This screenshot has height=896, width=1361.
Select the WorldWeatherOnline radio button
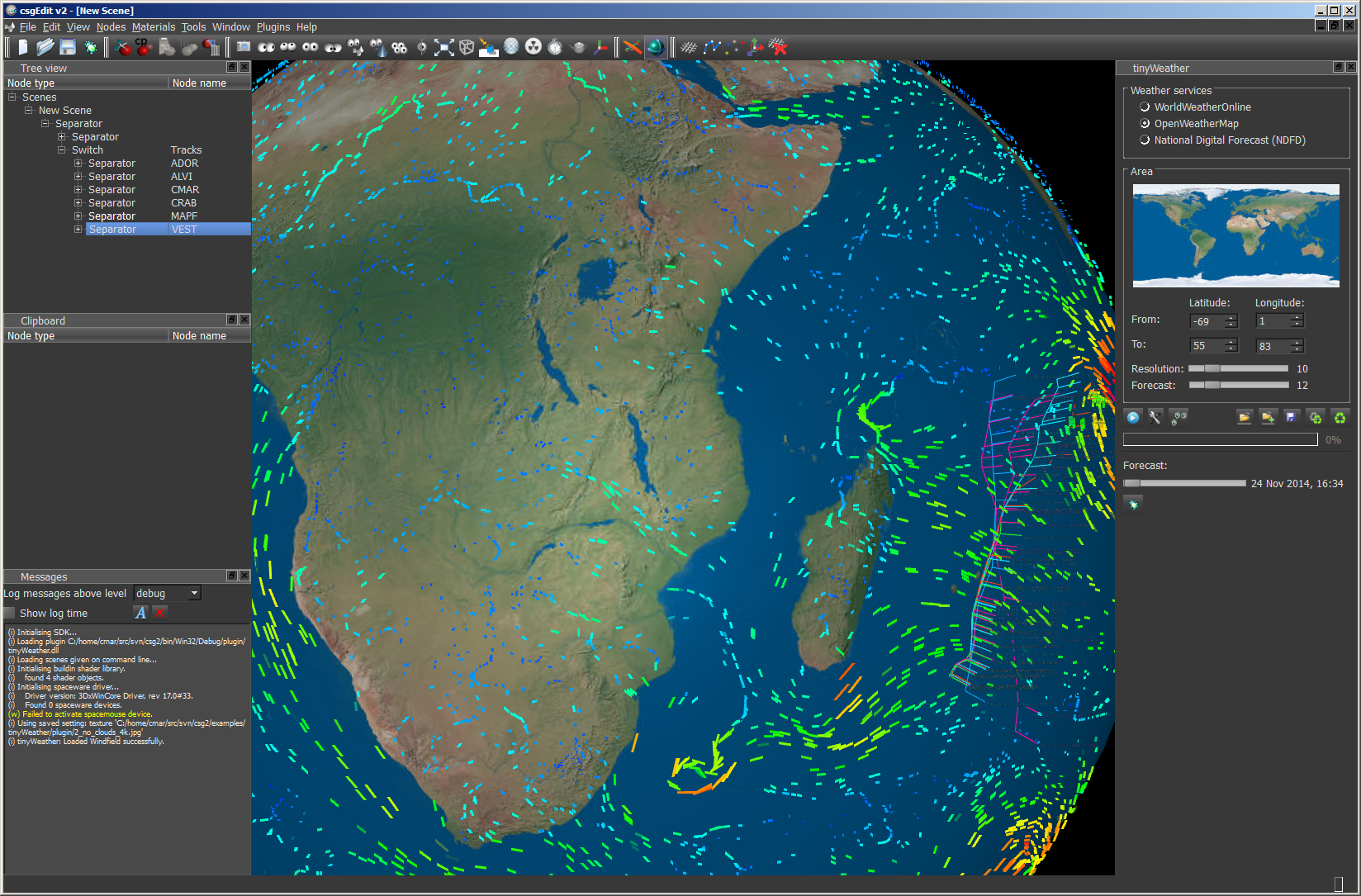[x=1145, y=107]
